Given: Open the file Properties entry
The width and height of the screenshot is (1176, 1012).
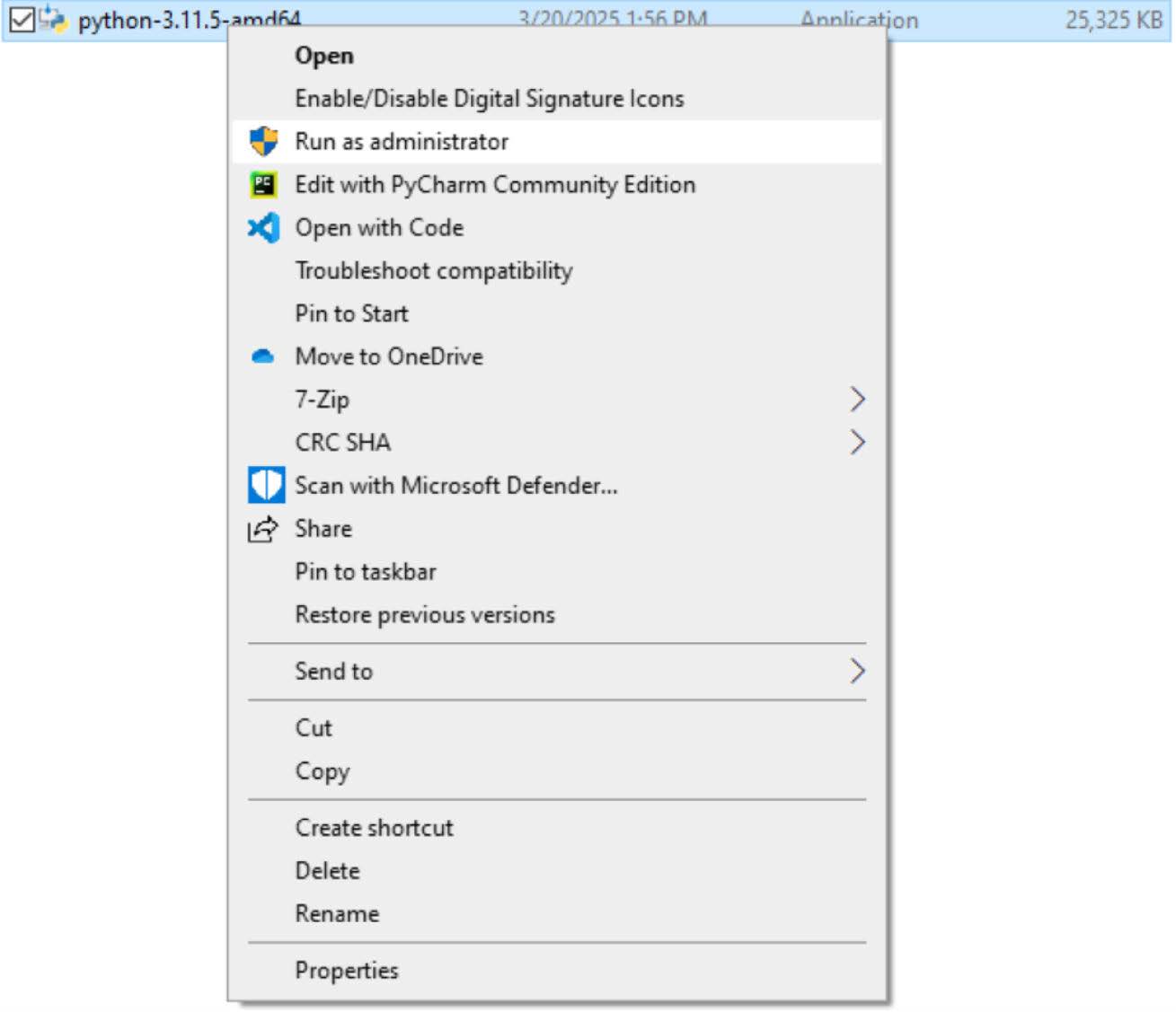Looking at the screenshot, I should point(346,971).
